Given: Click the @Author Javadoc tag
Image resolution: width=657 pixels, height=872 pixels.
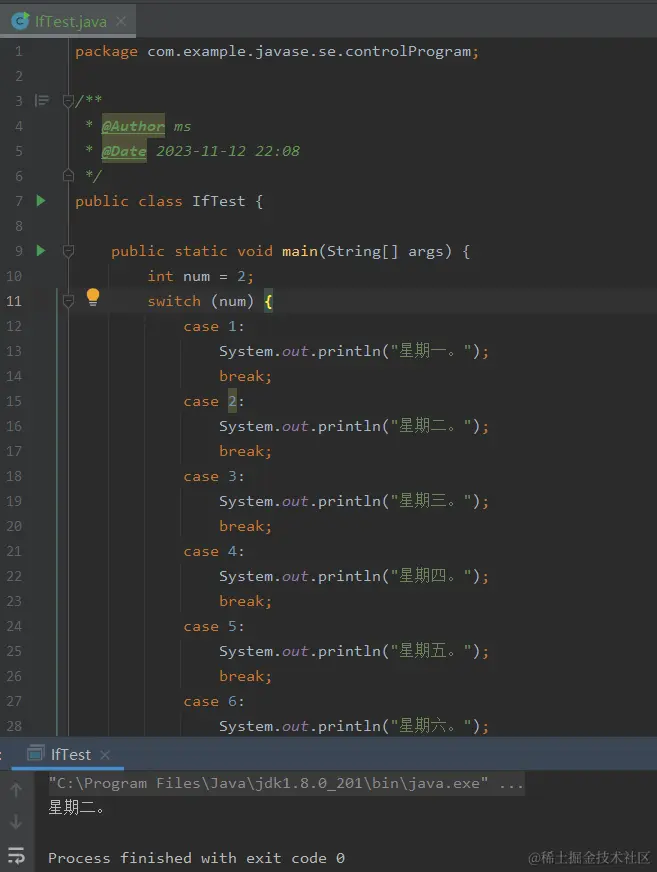Looking at the screenshot, I should click(133, 126).
